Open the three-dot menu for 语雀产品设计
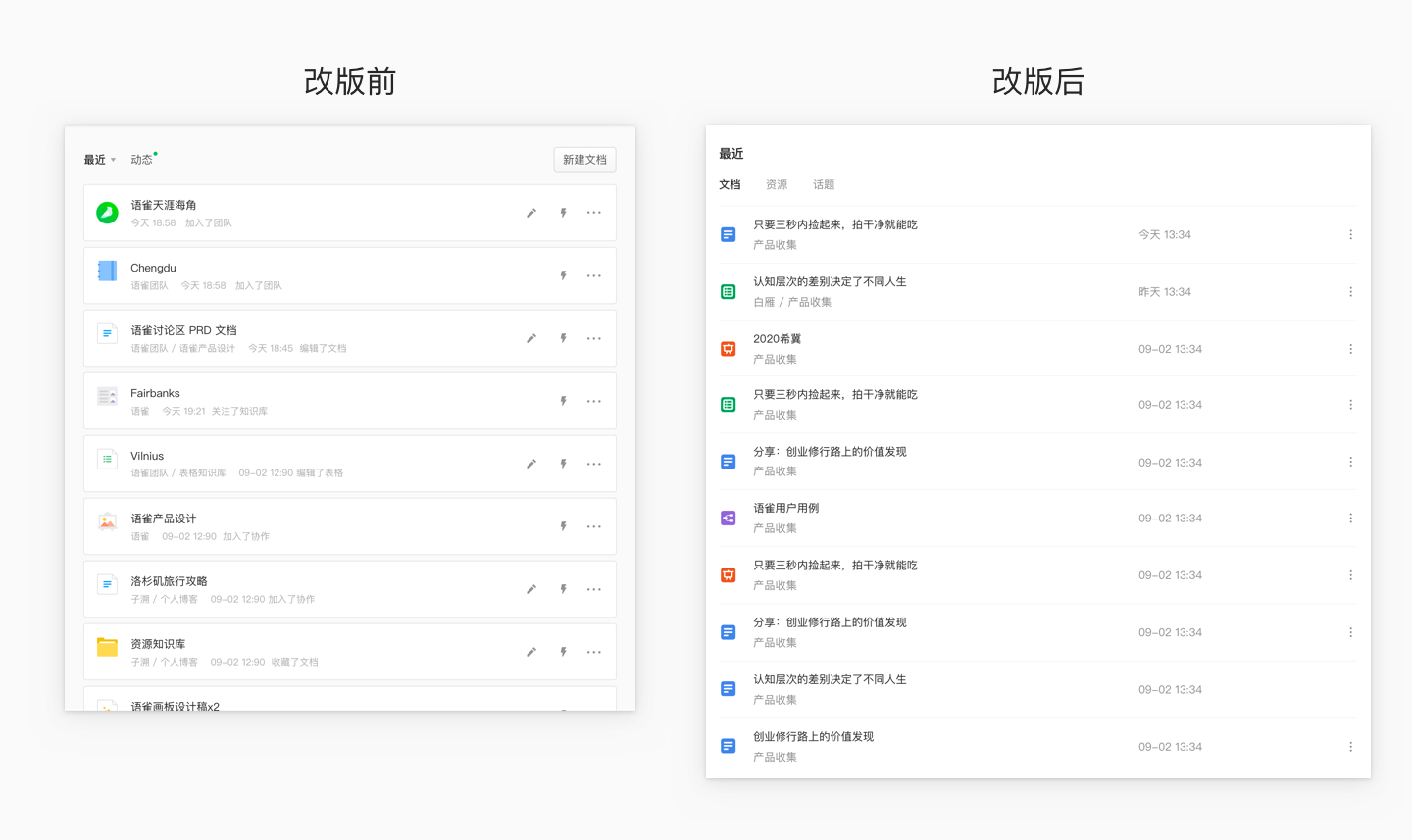This screenshot has height=840, width=1412. click(x=594, y=526)
